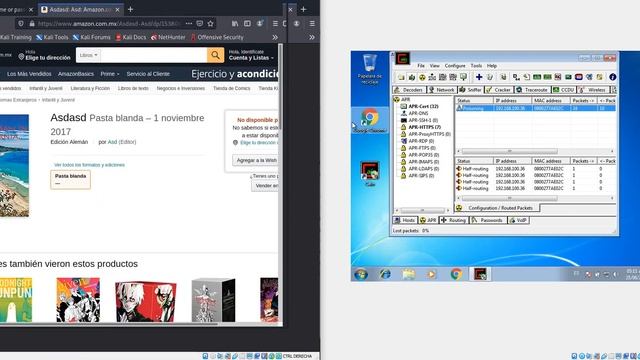Open Cain's File menu

[x=421, y=66]
